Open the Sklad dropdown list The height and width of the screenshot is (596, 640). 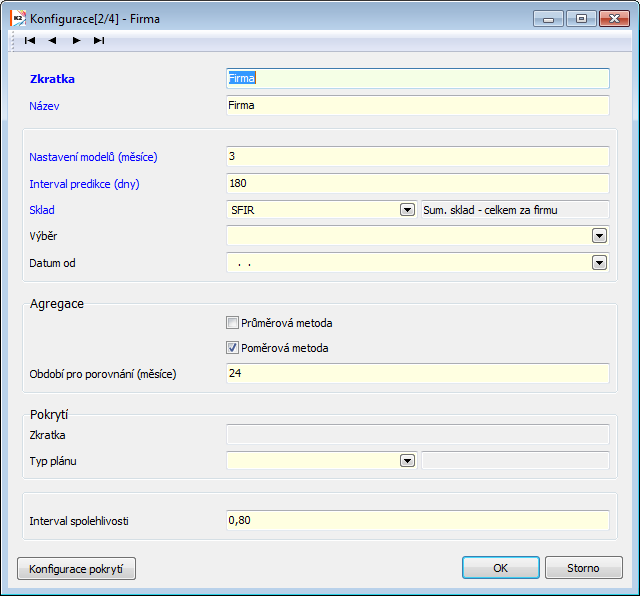click(x=407, y=210)
